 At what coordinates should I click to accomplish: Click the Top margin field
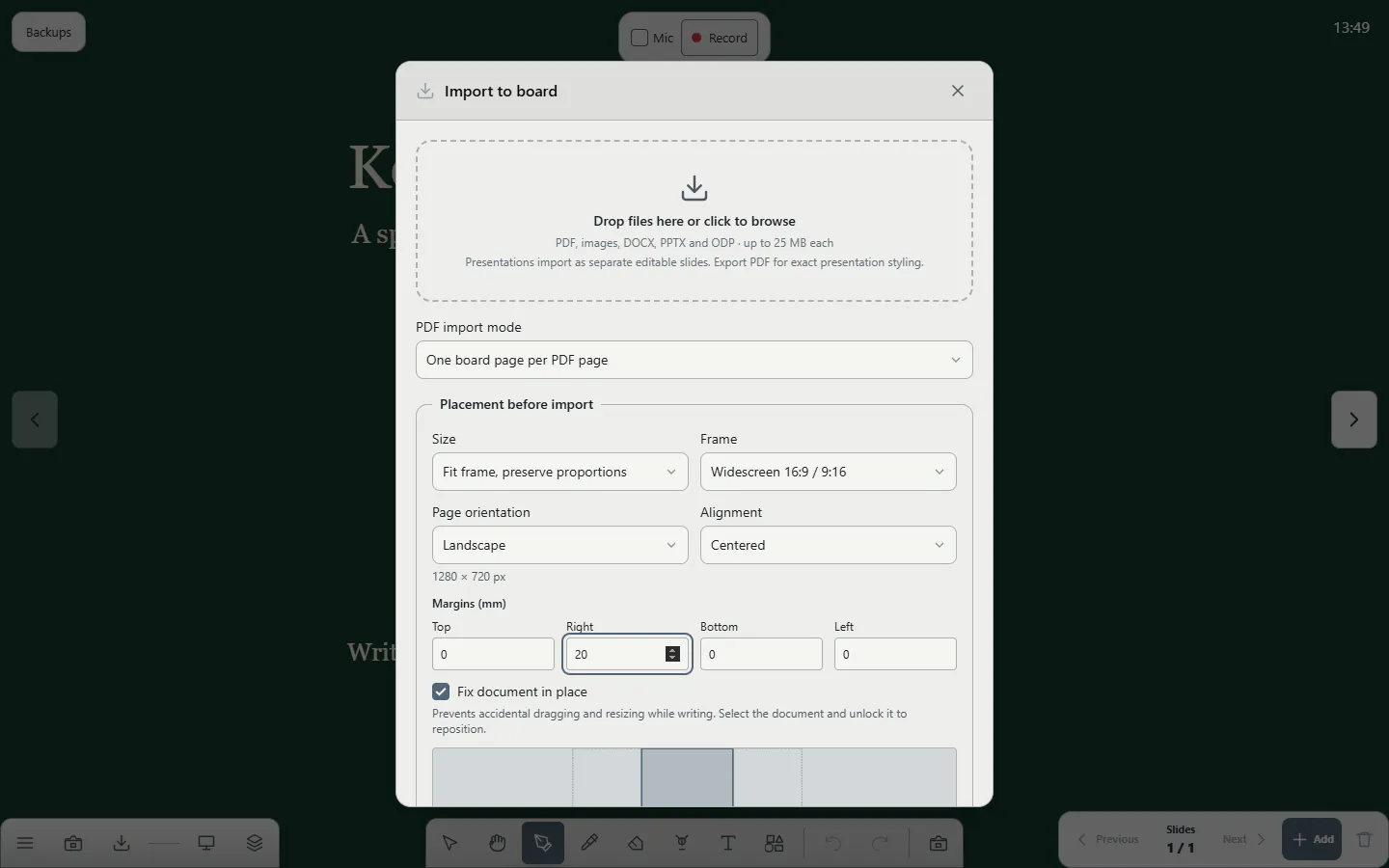[493, 654]
